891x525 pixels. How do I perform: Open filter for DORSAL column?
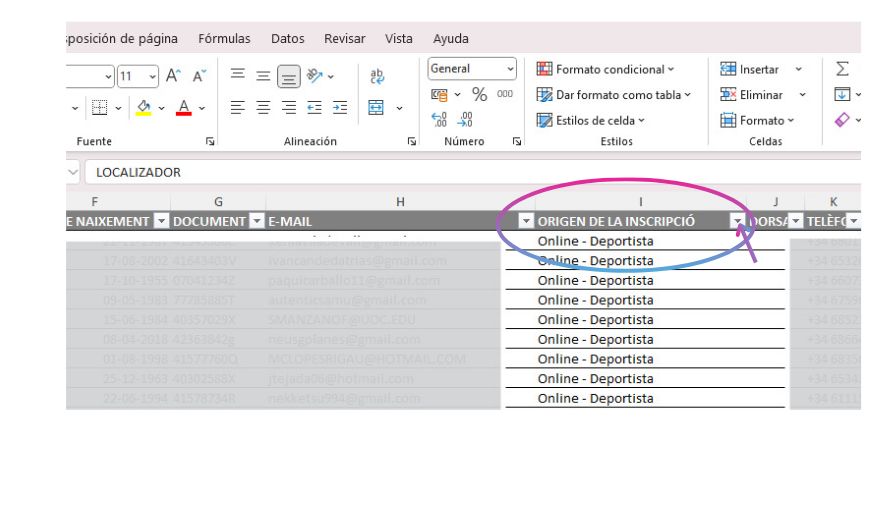[x=796, y=222]
